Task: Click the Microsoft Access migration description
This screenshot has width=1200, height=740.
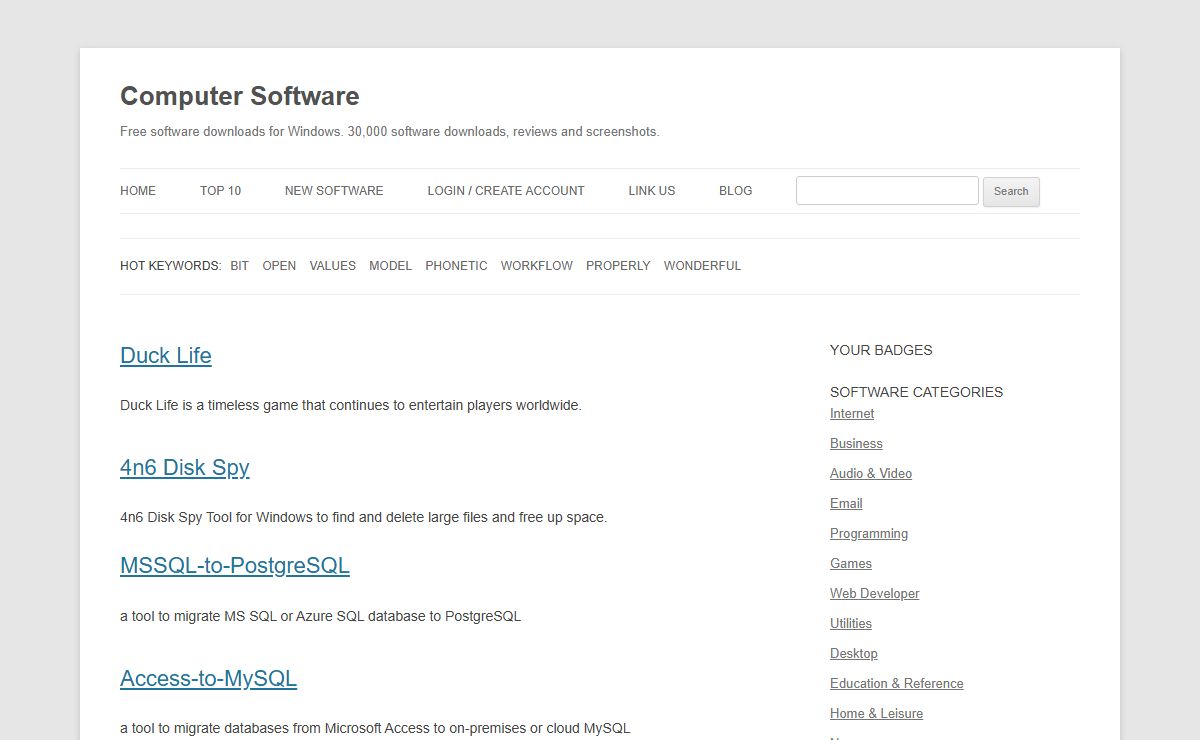Action: click(375, 728)
